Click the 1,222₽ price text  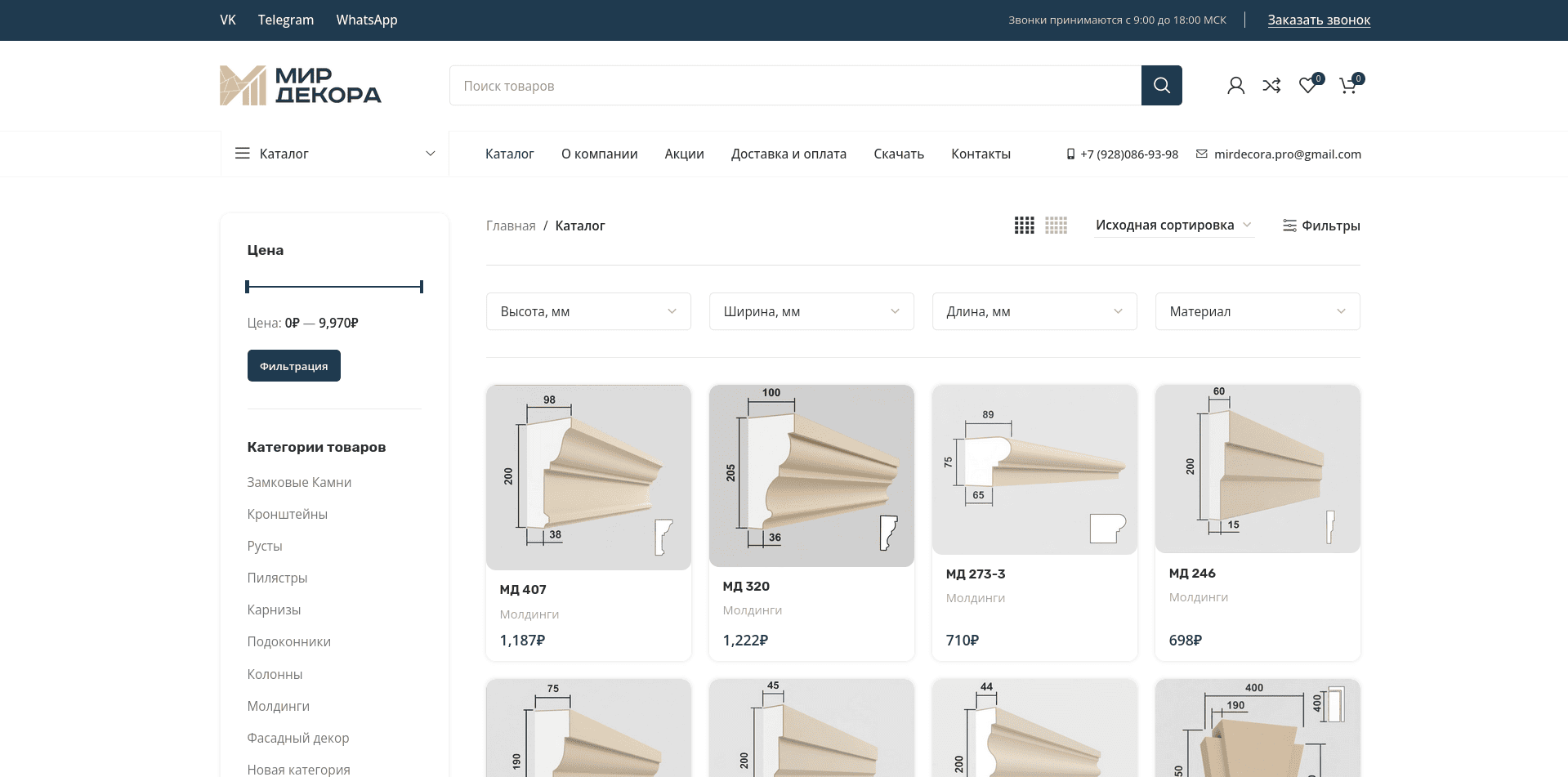(x=745, y=641)
